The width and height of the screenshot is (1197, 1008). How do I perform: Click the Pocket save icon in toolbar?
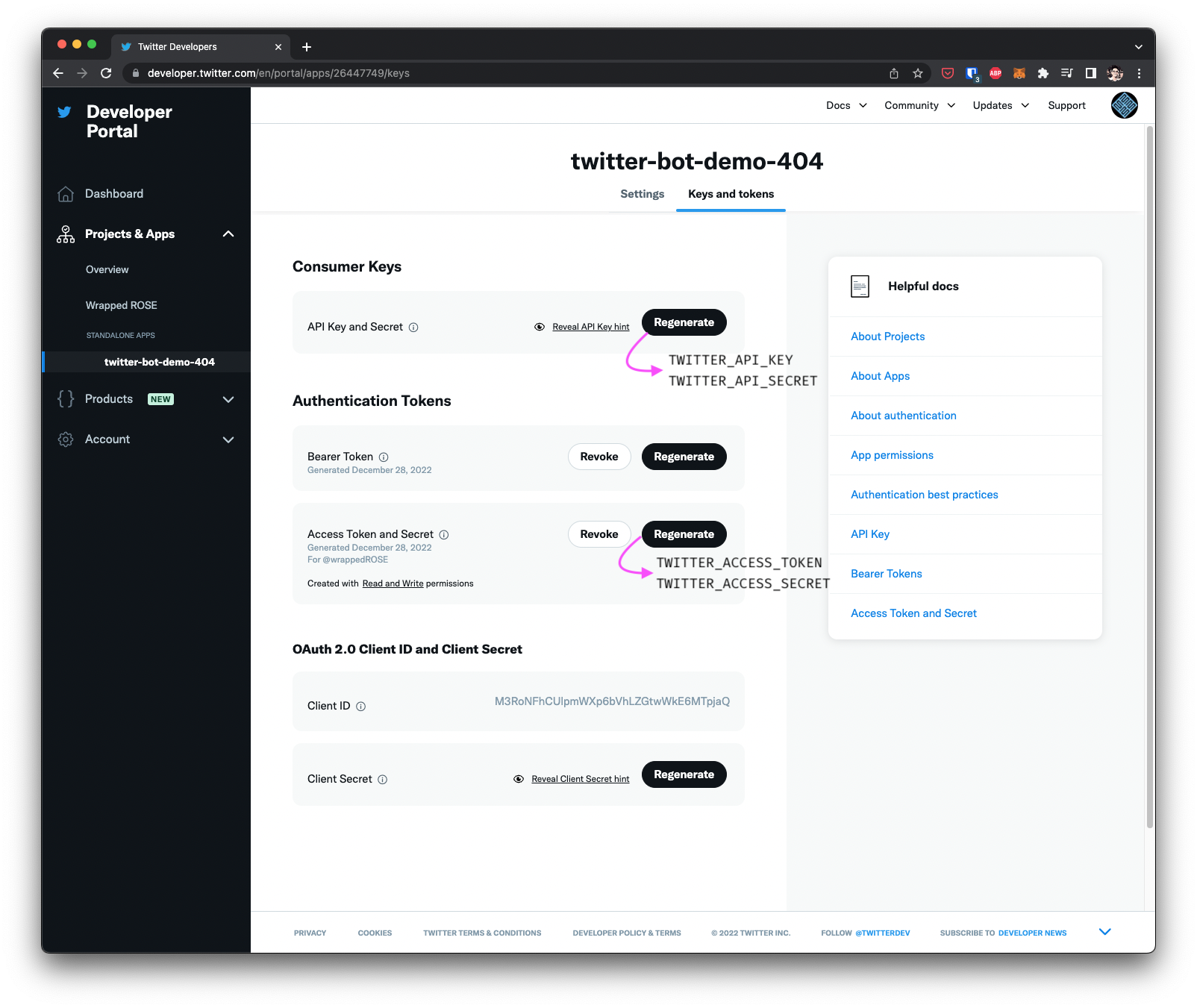point(948,73)
